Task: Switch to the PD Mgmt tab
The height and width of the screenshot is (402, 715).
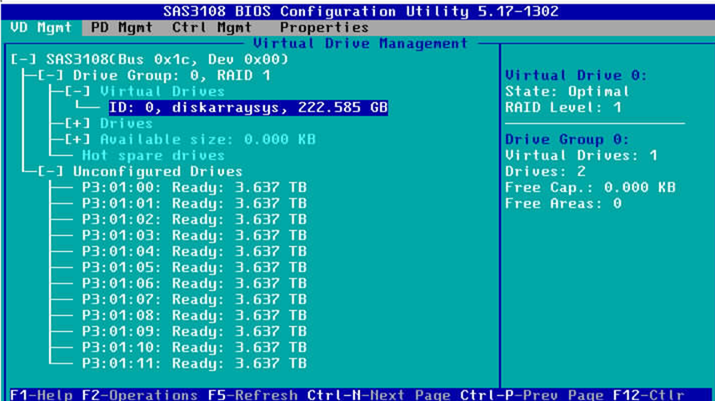Action: pyautogui.click(x=122, y=27)
